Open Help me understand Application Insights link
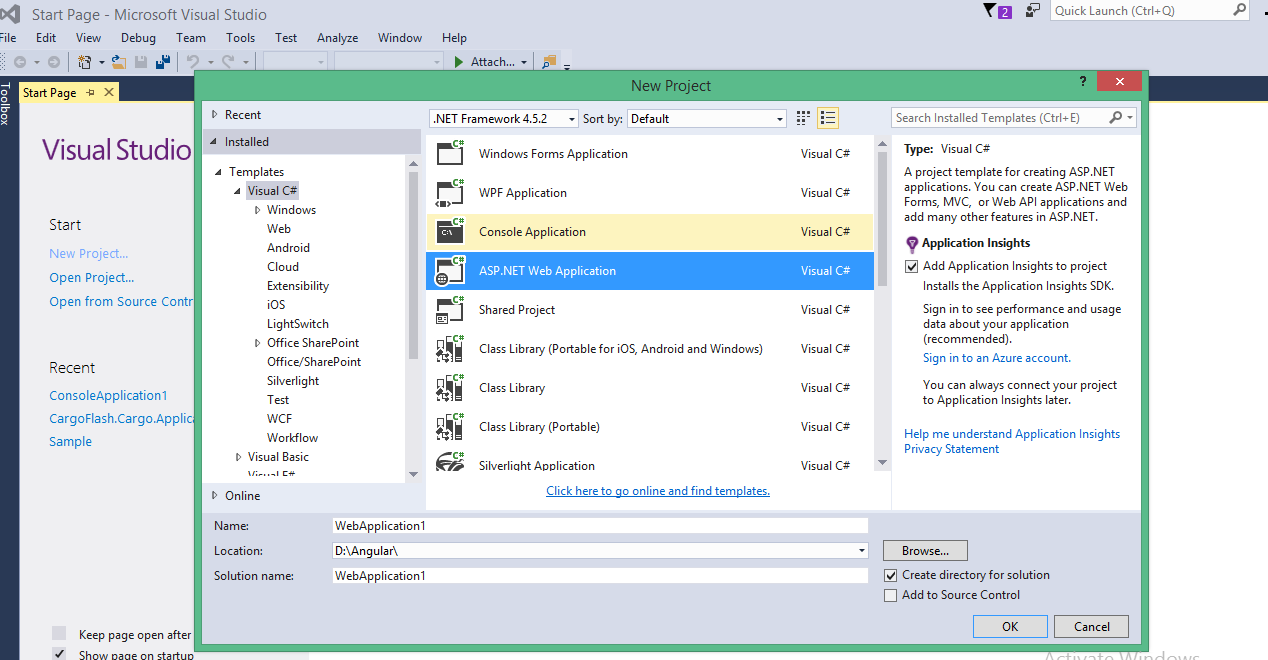The height and width of the screenshot is (660, 1268). pos(1012,434)
